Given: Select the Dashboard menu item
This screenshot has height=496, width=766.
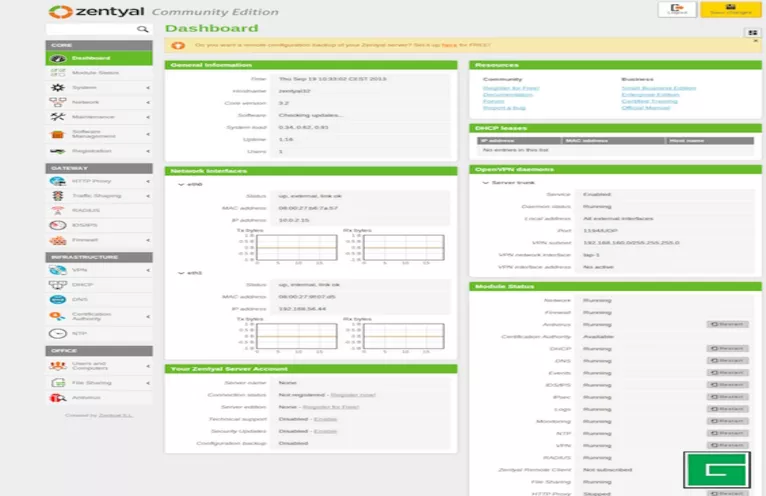Looking at the screenshot, I should pyautogui.click(x=90, y=58).
